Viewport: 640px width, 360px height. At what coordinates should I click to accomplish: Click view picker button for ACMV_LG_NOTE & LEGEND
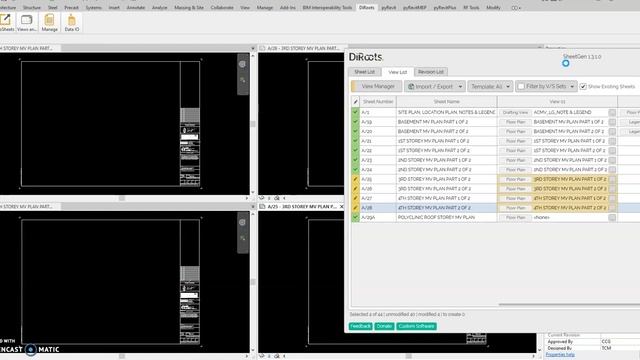pos(612,112)
